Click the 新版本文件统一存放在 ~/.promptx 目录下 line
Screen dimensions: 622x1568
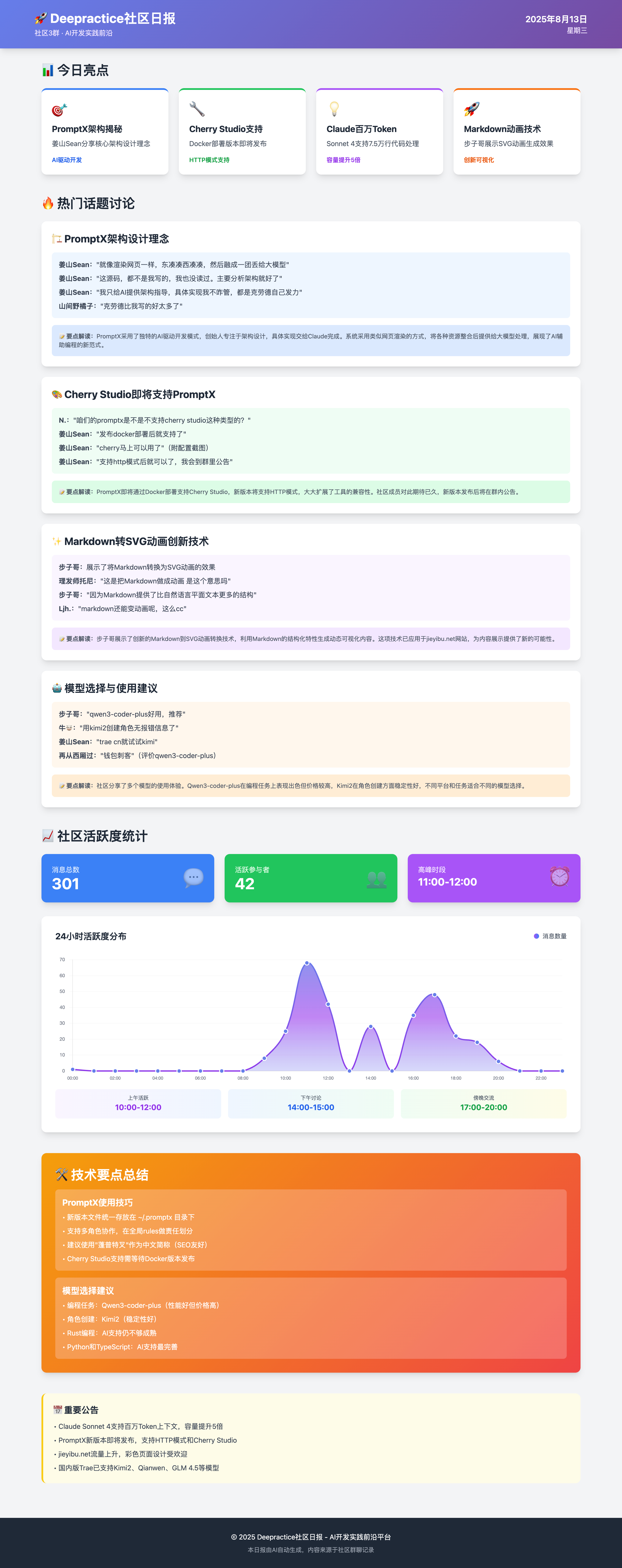click(129, 1217)
